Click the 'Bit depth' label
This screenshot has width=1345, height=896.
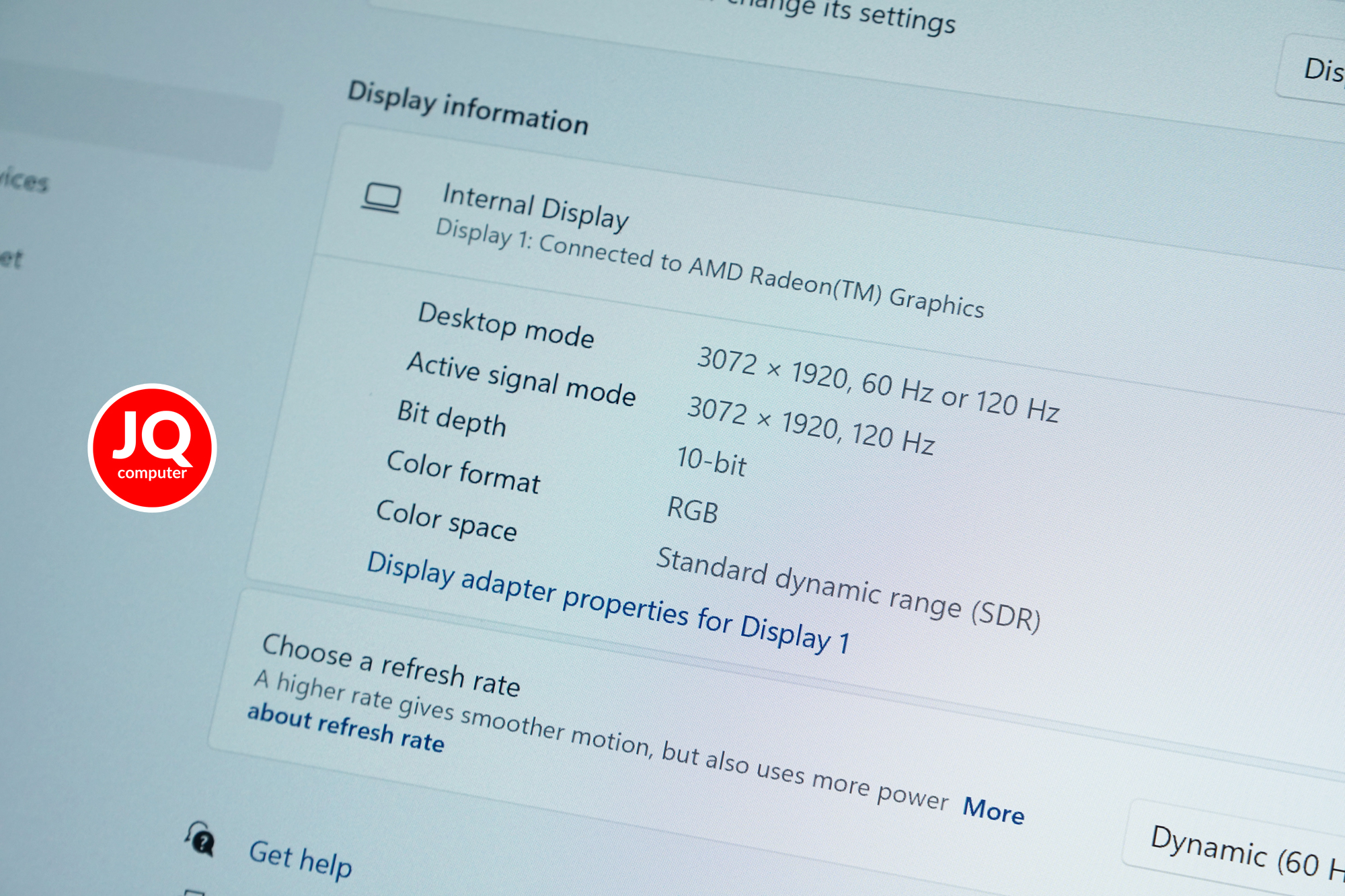(x=451, y=418)
